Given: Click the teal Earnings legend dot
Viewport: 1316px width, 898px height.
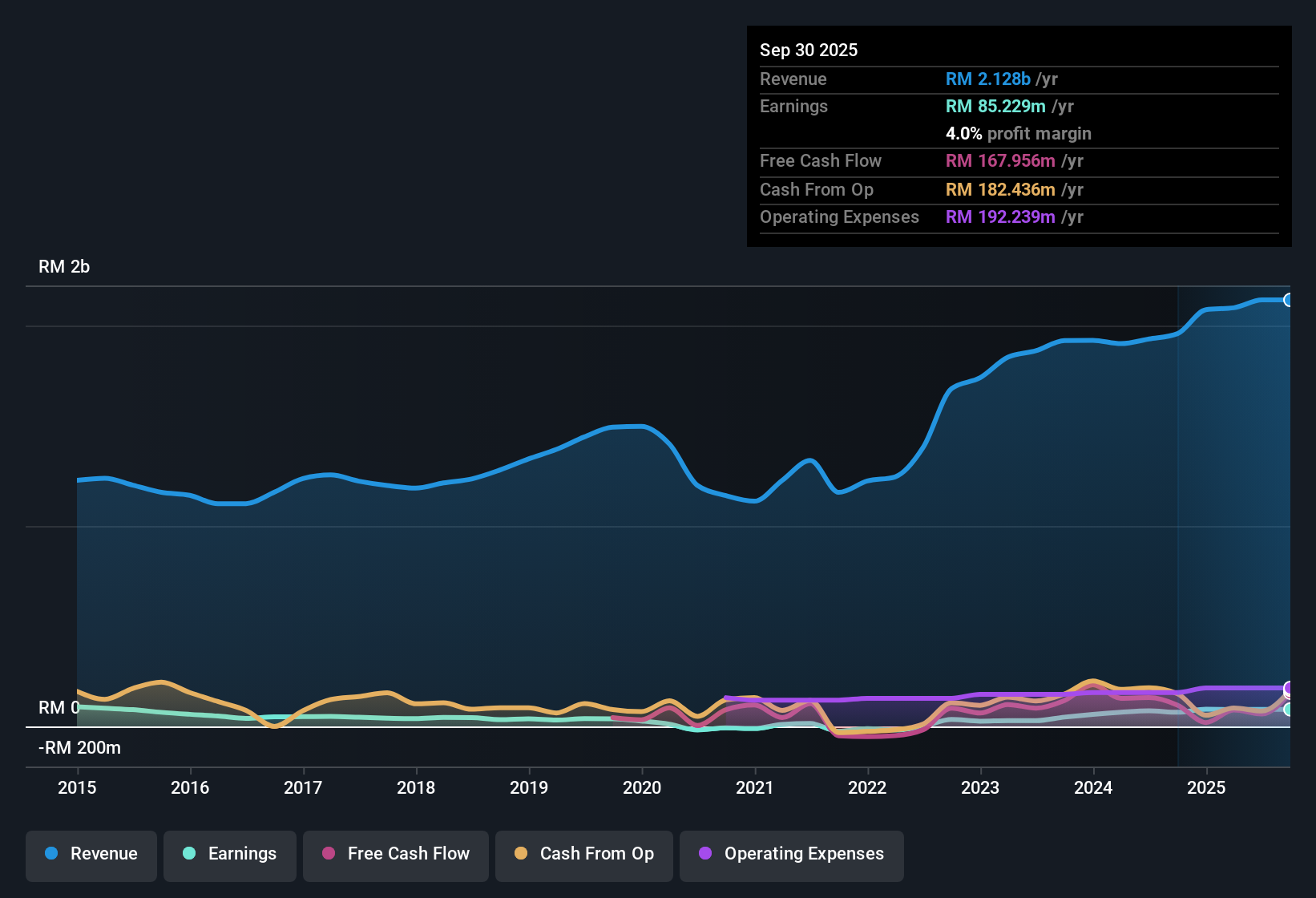Looking at the screenshot, I should pos(189,854).
